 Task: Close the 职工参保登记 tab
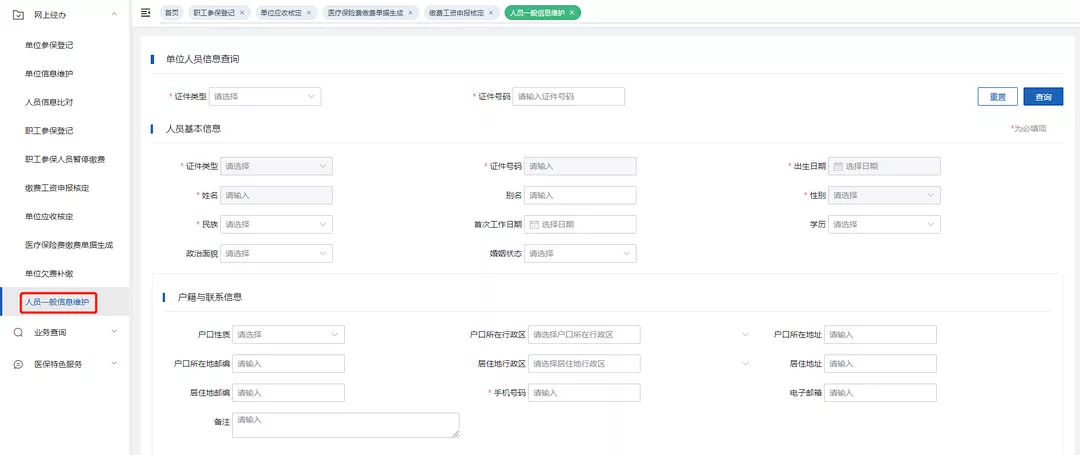point(242,13)
